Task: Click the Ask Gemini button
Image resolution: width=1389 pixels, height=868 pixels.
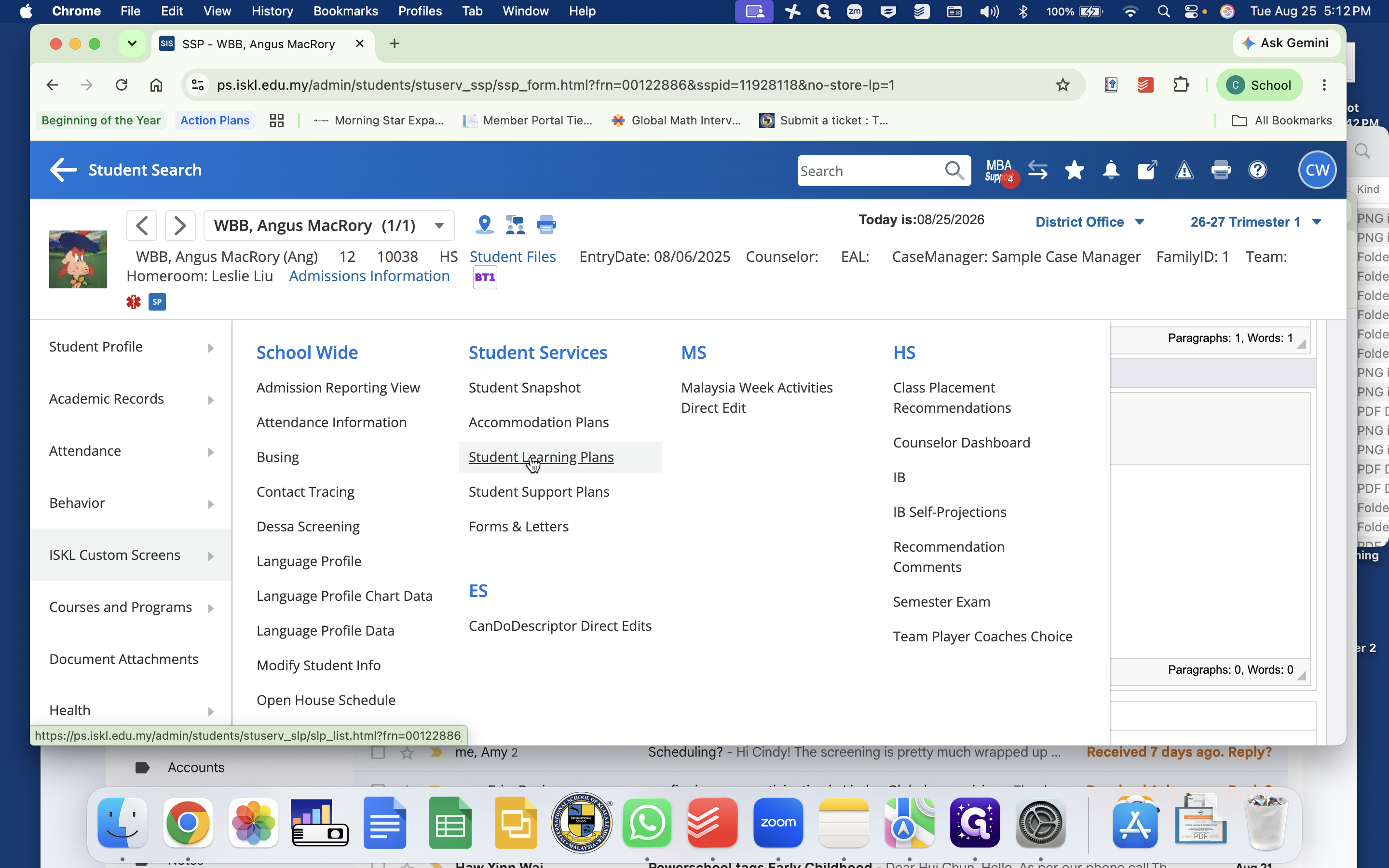Action: click(1286, 43)
